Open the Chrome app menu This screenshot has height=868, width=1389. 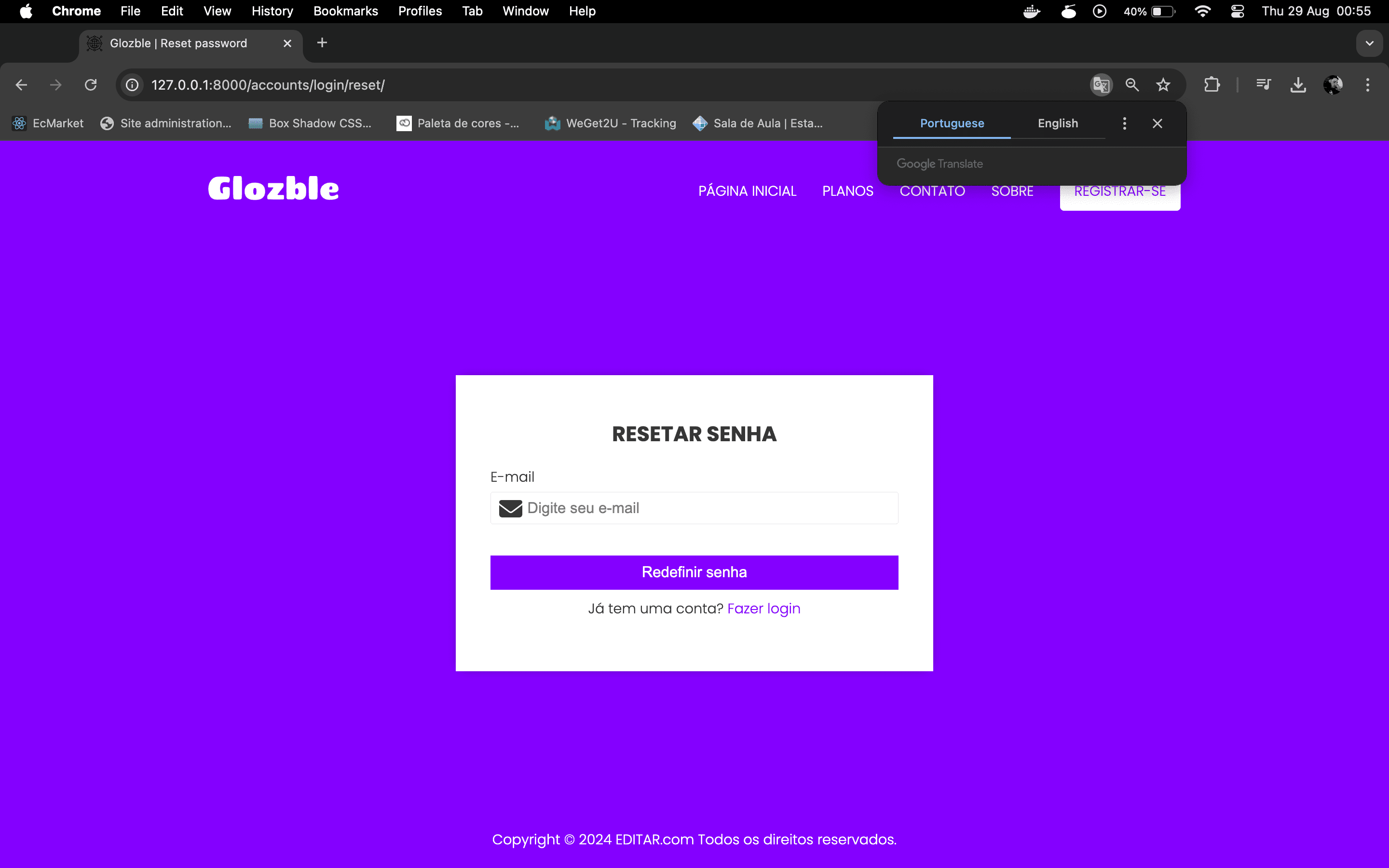(76, 12)
